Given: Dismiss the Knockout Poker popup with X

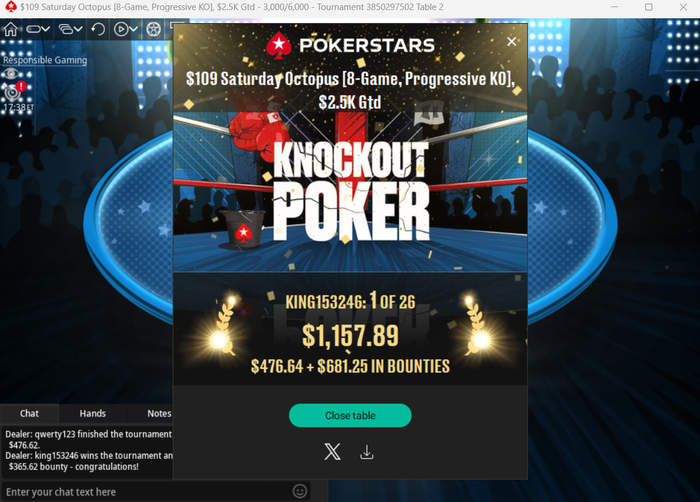Looking at the screenshot, I should coord(512,42).
